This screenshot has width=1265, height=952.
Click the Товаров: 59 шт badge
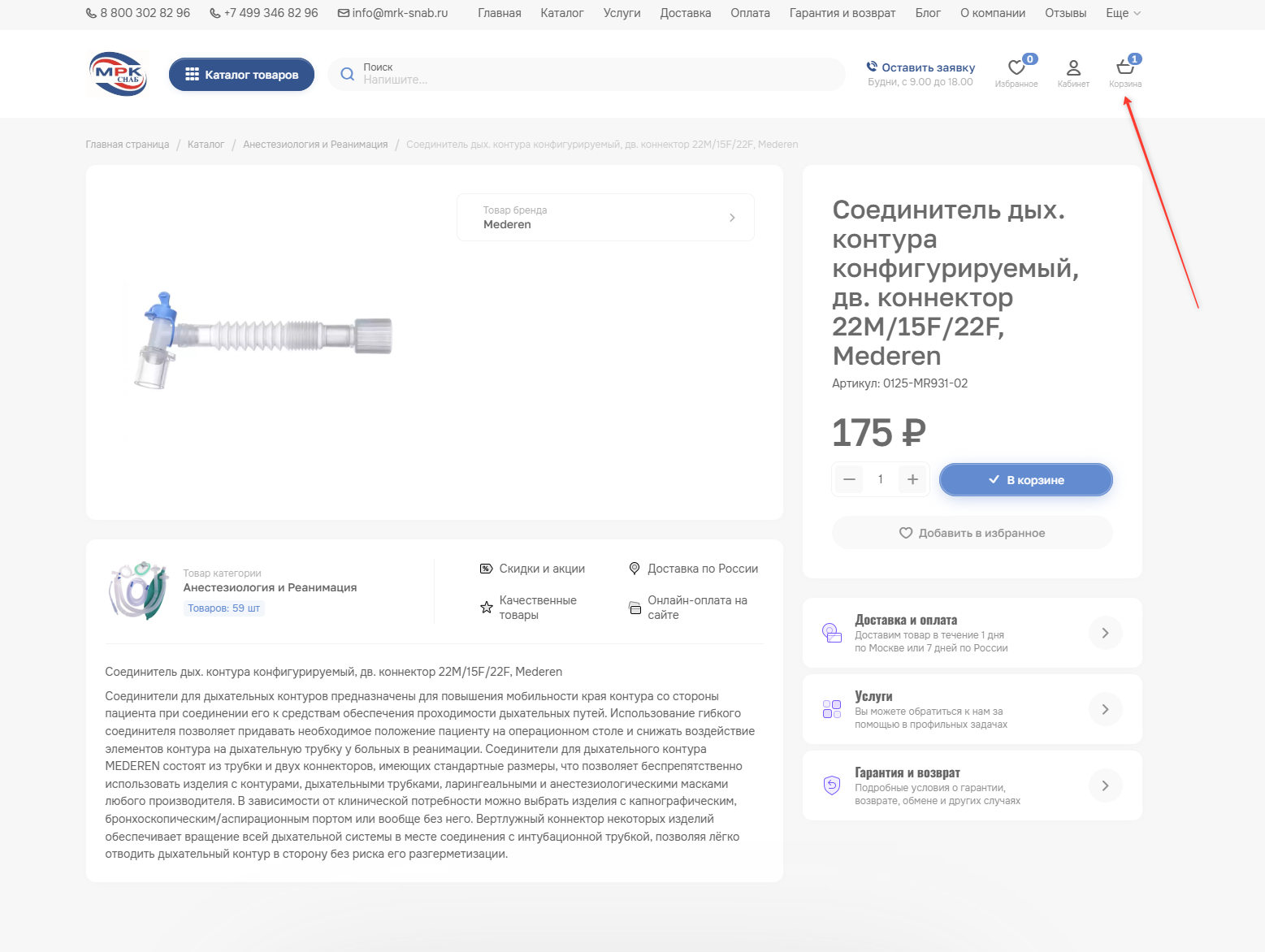click(223, 608)
